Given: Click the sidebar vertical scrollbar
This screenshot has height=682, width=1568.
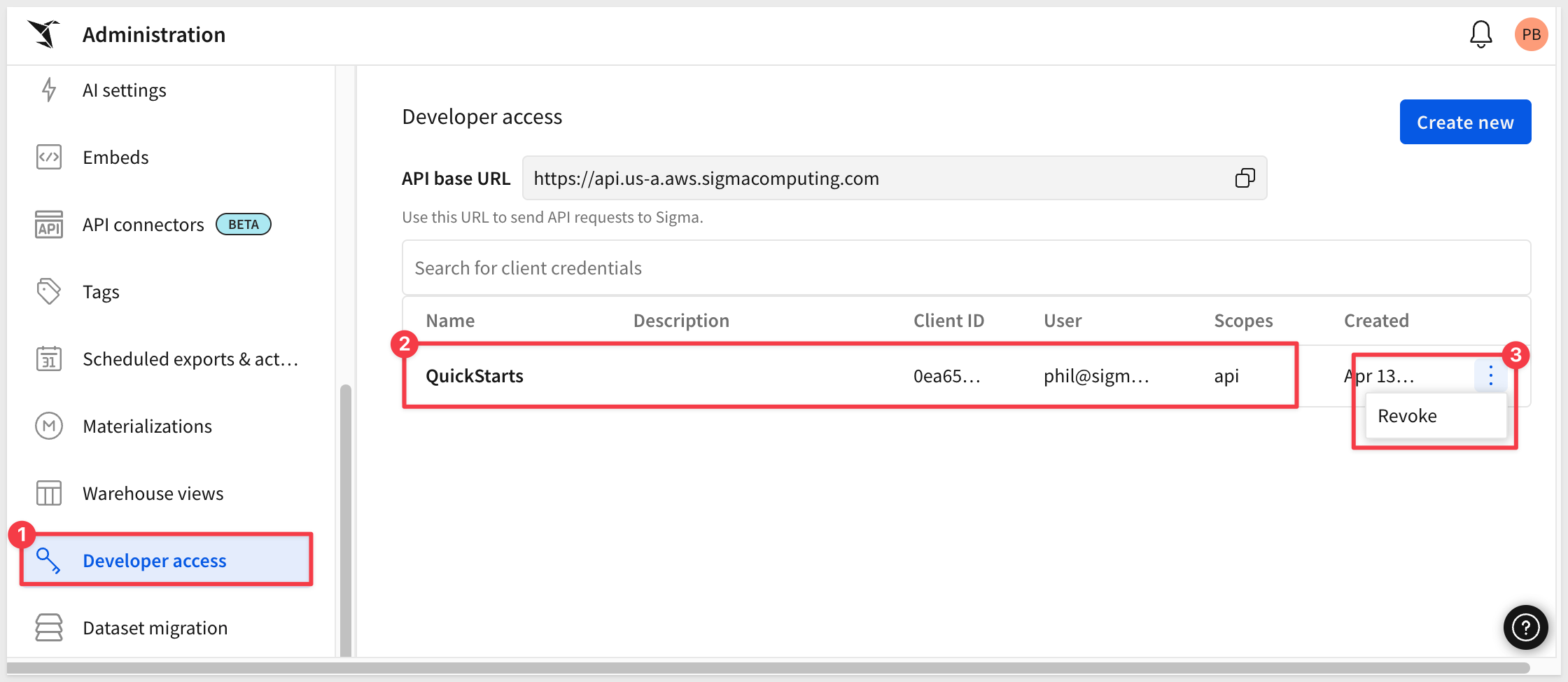Looking at the screenshot, I should 346,520.
